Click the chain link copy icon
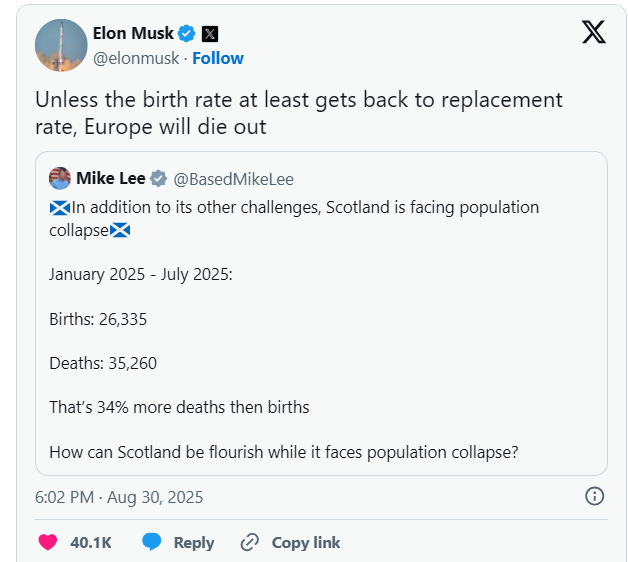The image size is (628, 562). tap(250, 542)
